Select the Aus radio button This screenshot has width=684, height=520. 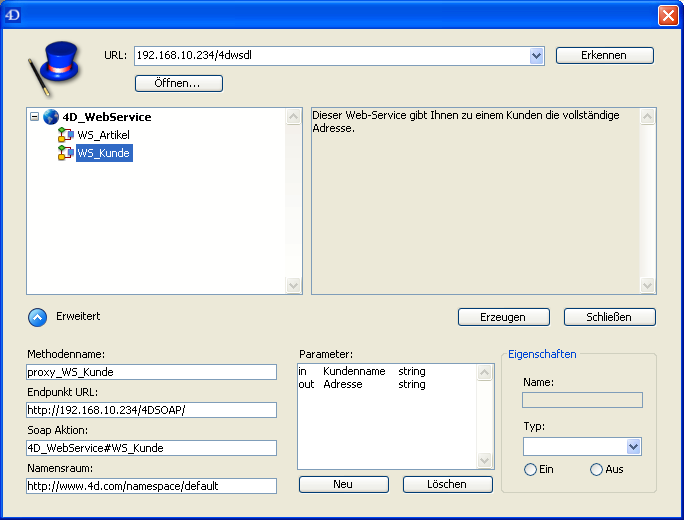[597, 470]
